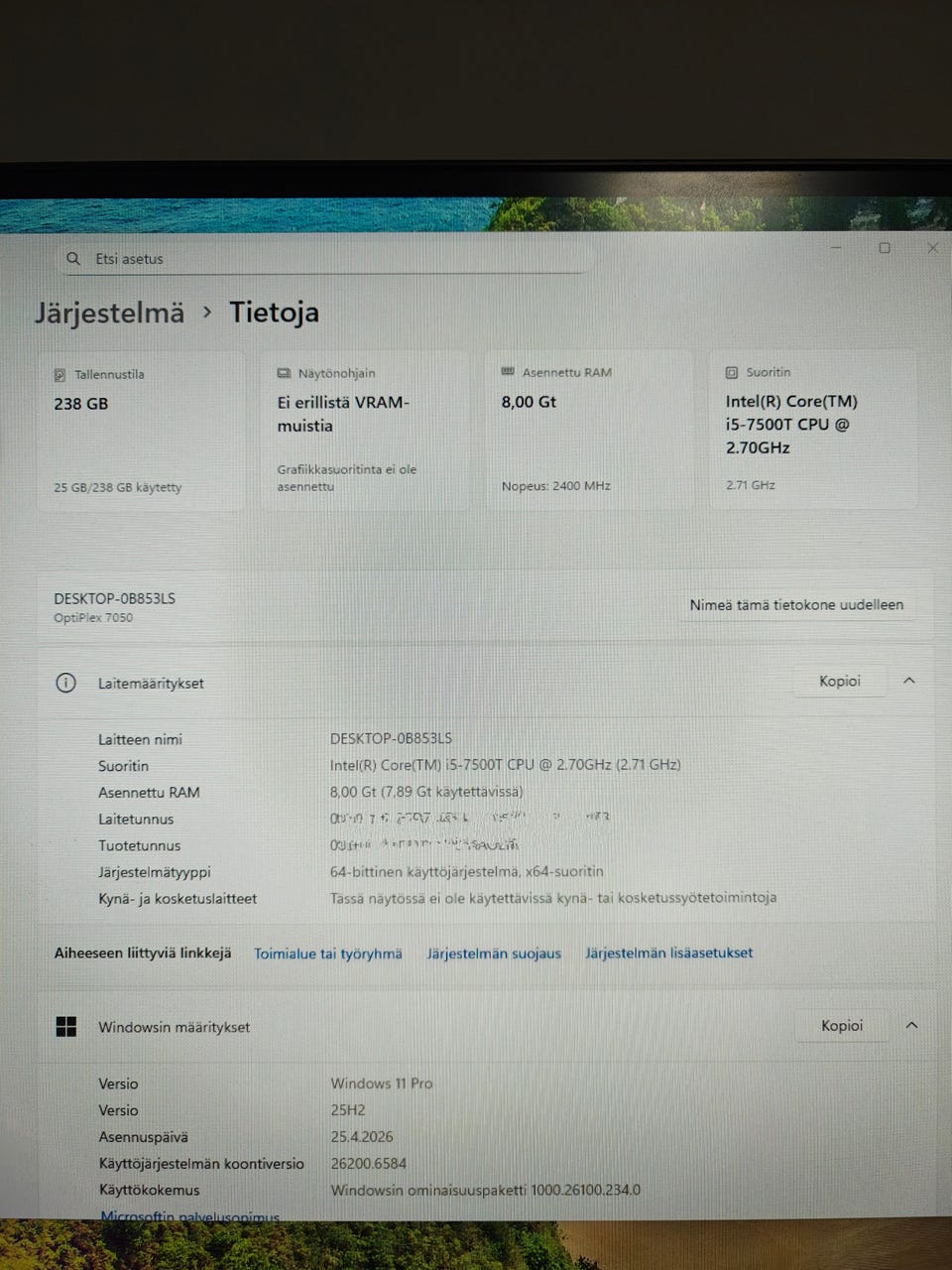Select the 26200.6584 build value
Screen dimensions: 952x1270
[x=369, y=1164]
